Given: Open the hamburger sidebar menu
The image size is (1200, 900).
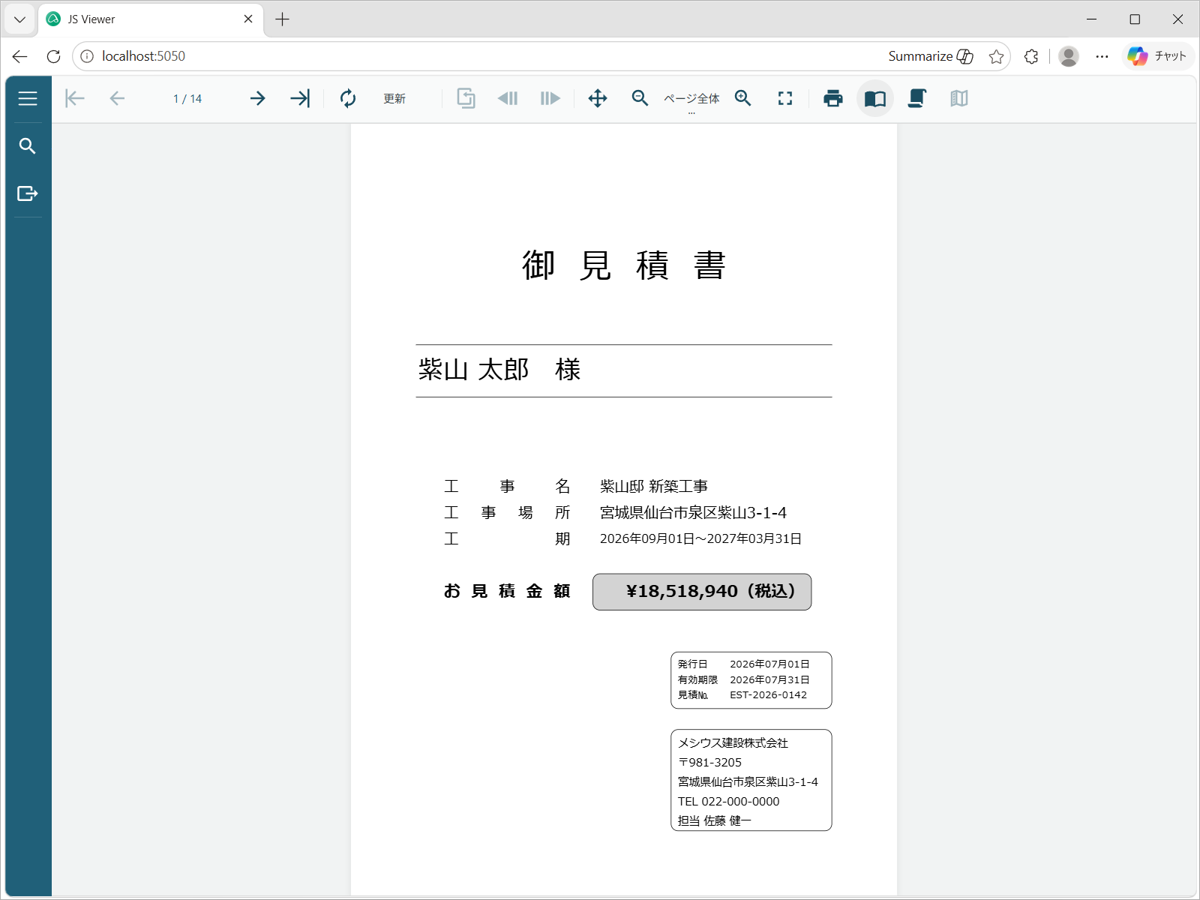Looking at the screenshot, I should [x=28, y=99].
